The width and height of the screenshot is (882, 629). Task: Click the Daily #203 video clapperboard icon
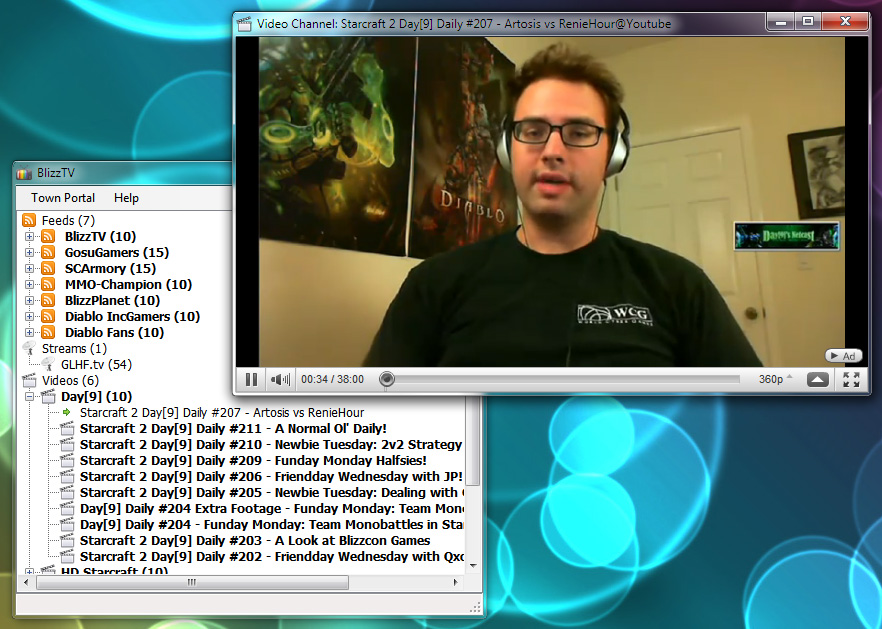(67, 541)
